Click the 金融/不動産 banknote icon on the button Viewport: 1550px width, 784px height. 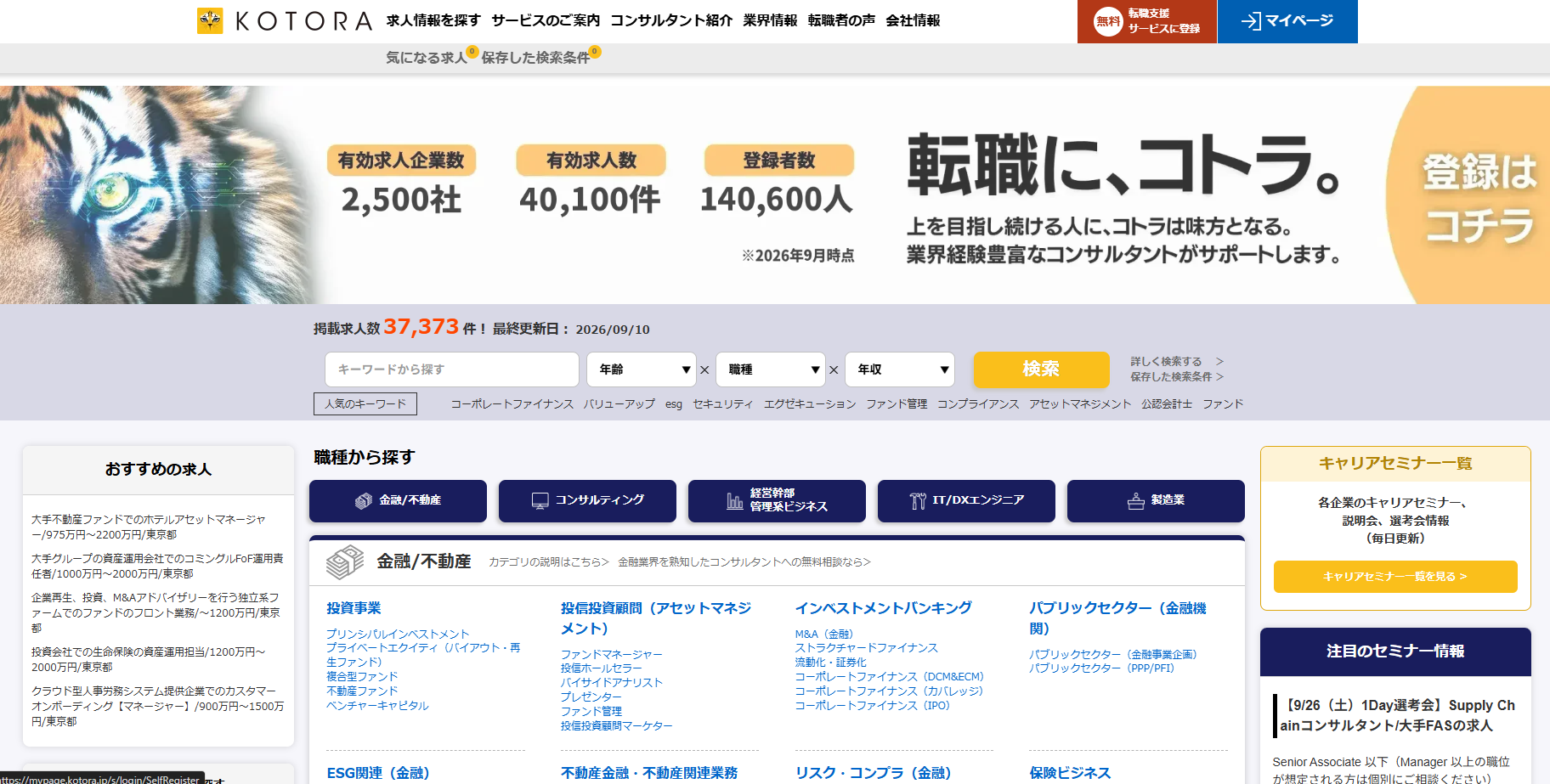[x=364, y=501]
